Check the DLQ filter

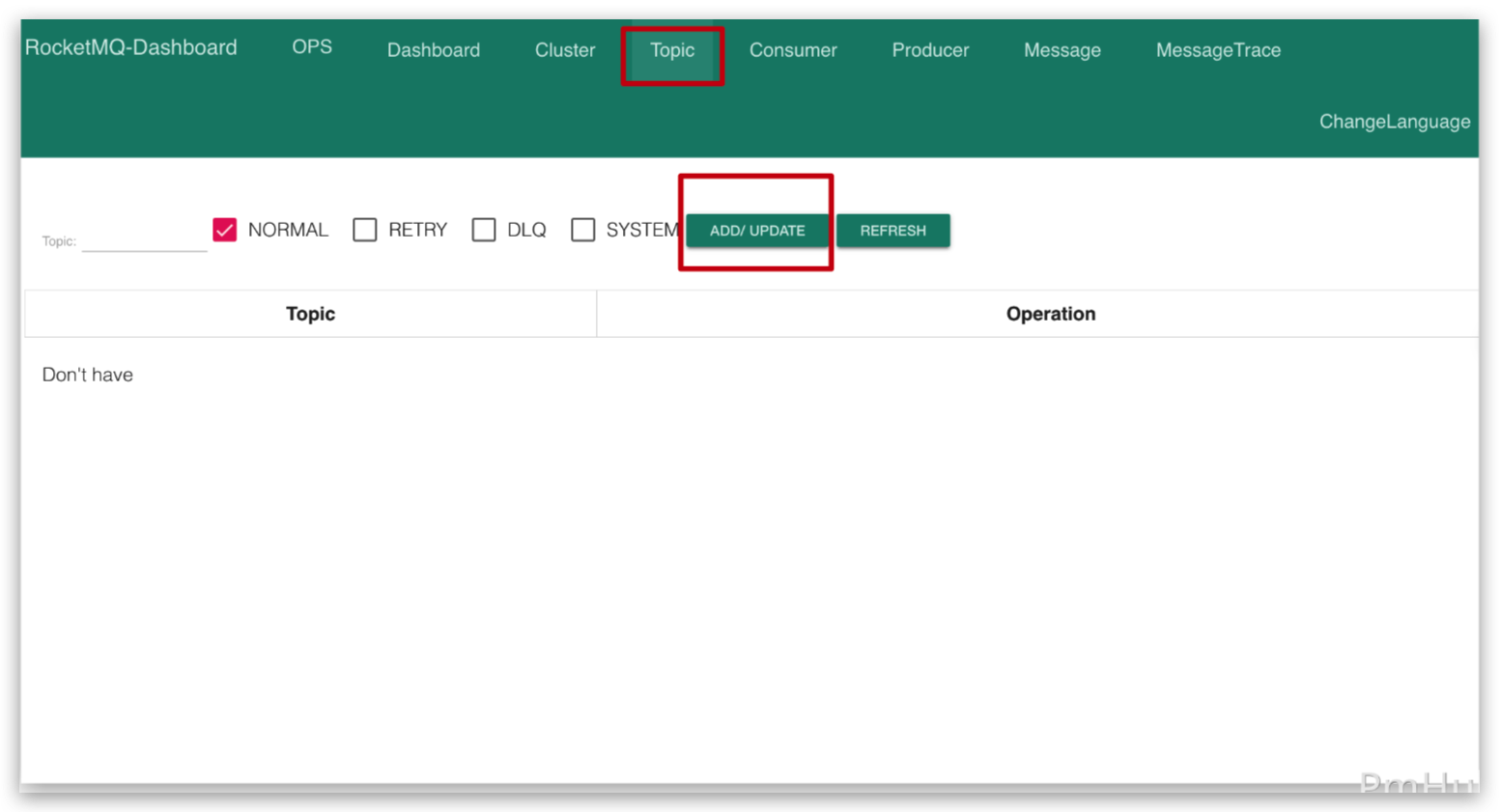[x=484, y=230]
